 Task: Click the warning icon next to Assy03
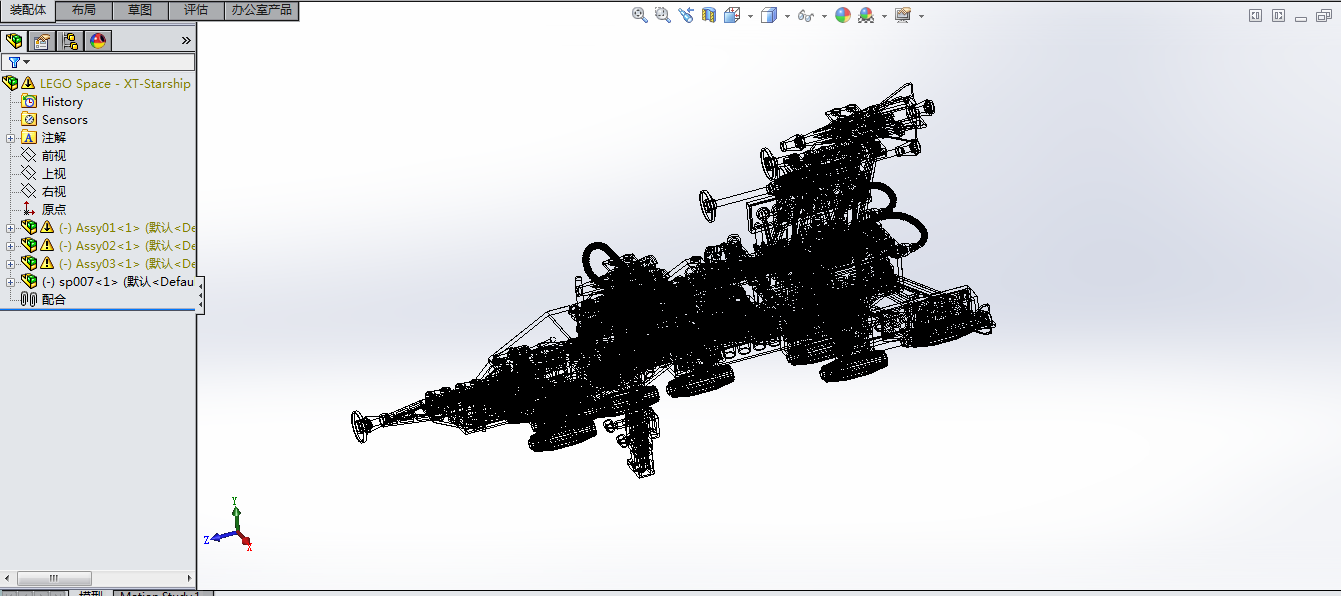coord(47,264)
